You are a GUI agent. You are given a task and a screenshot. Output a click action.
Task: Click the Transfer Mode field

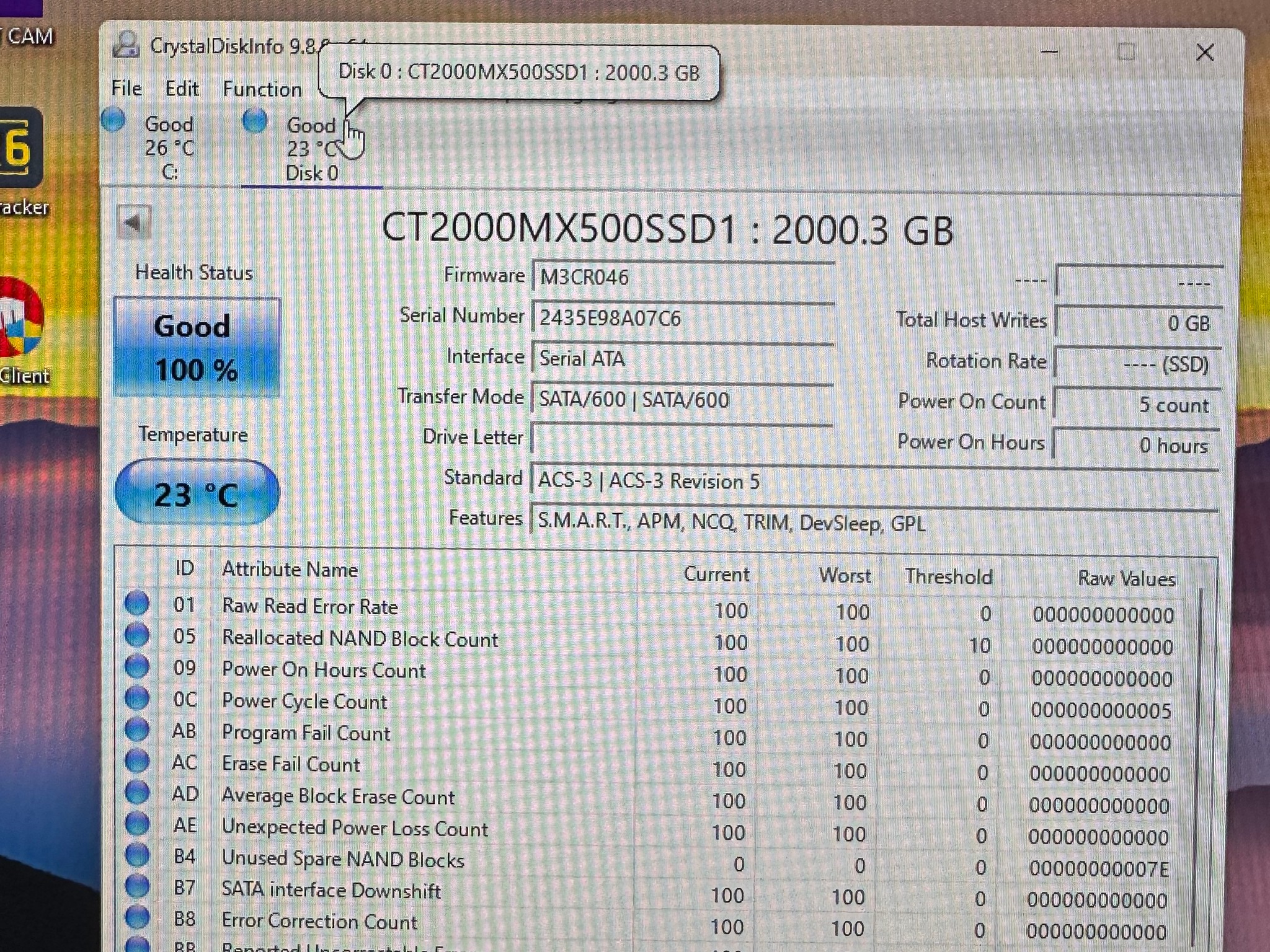682,399
